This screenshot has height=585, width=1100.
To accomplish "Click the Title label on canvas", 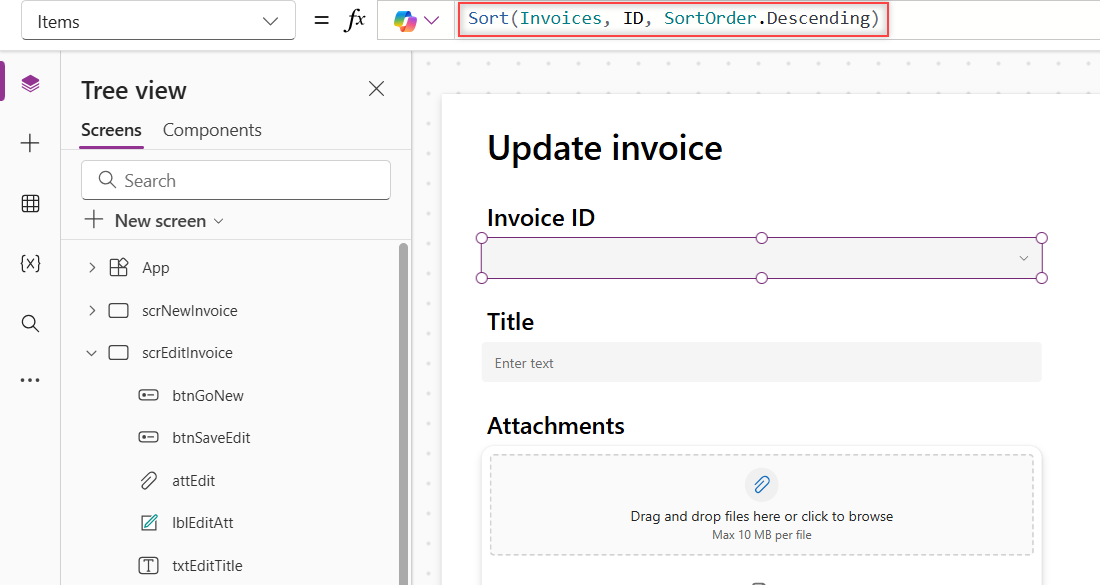I will click(510, 322).
